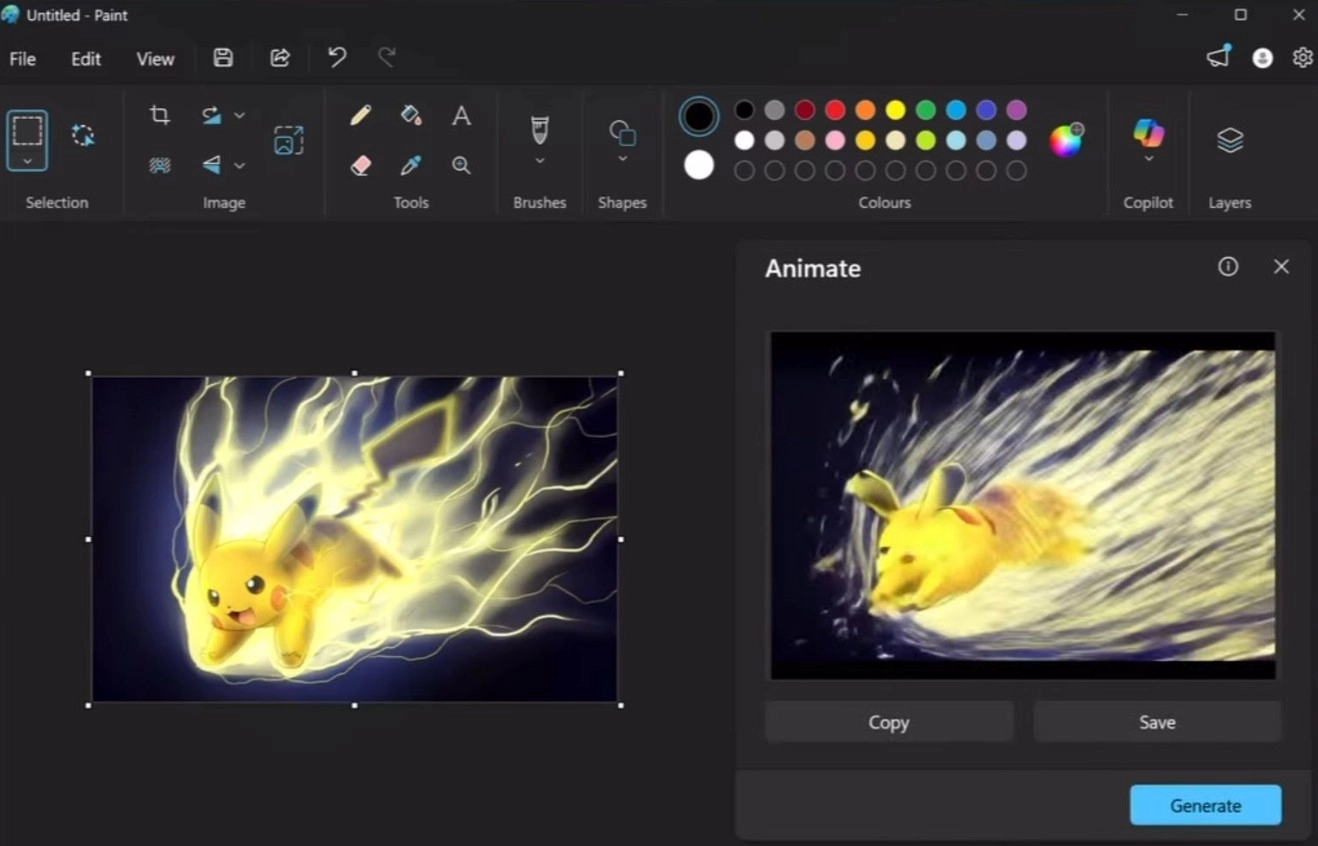Click the Remove background icon
The image size is (1318, 846).
click(x=159, y=165)
